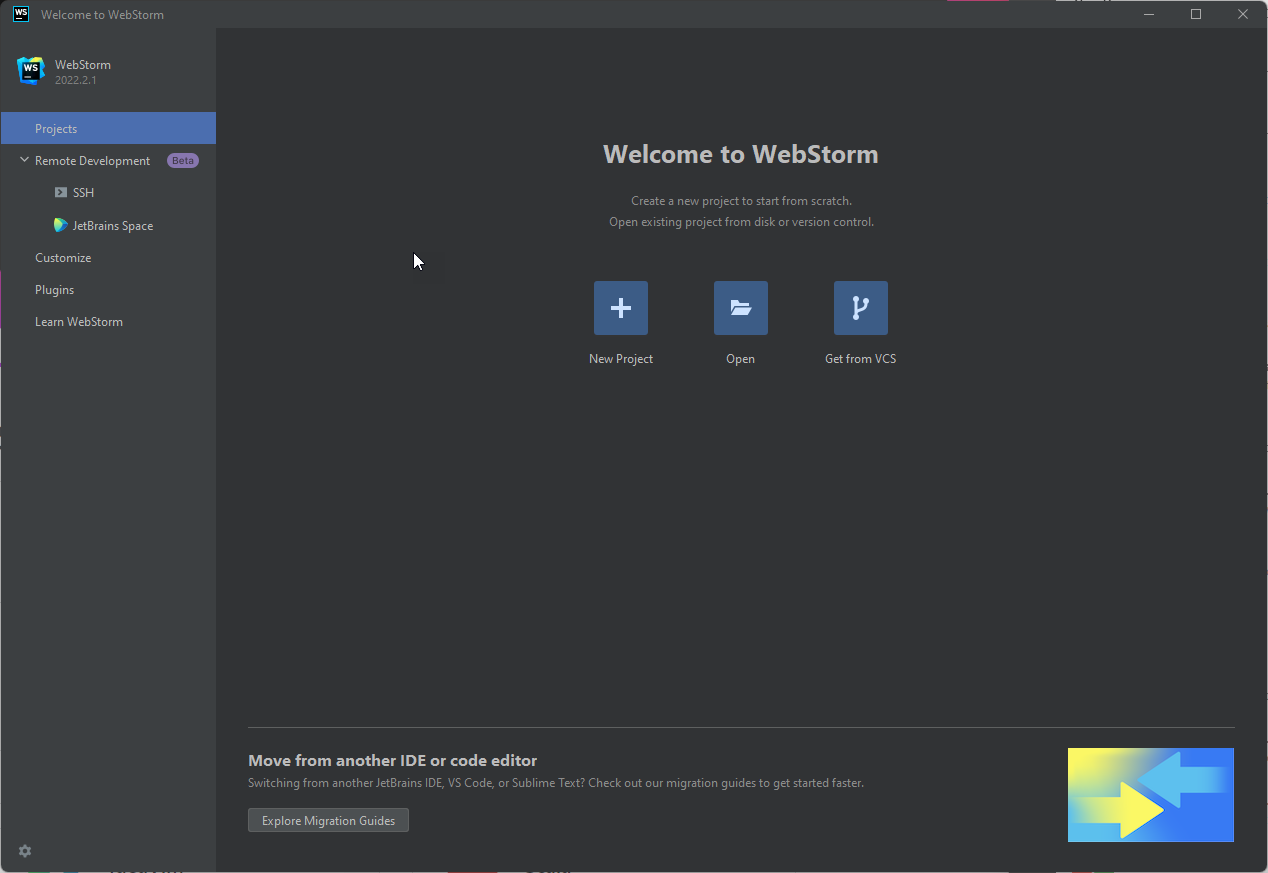This screenshot has width=1268, height=873.
Task: Click the WS icon in title bar
Action: tap(21, 14)
